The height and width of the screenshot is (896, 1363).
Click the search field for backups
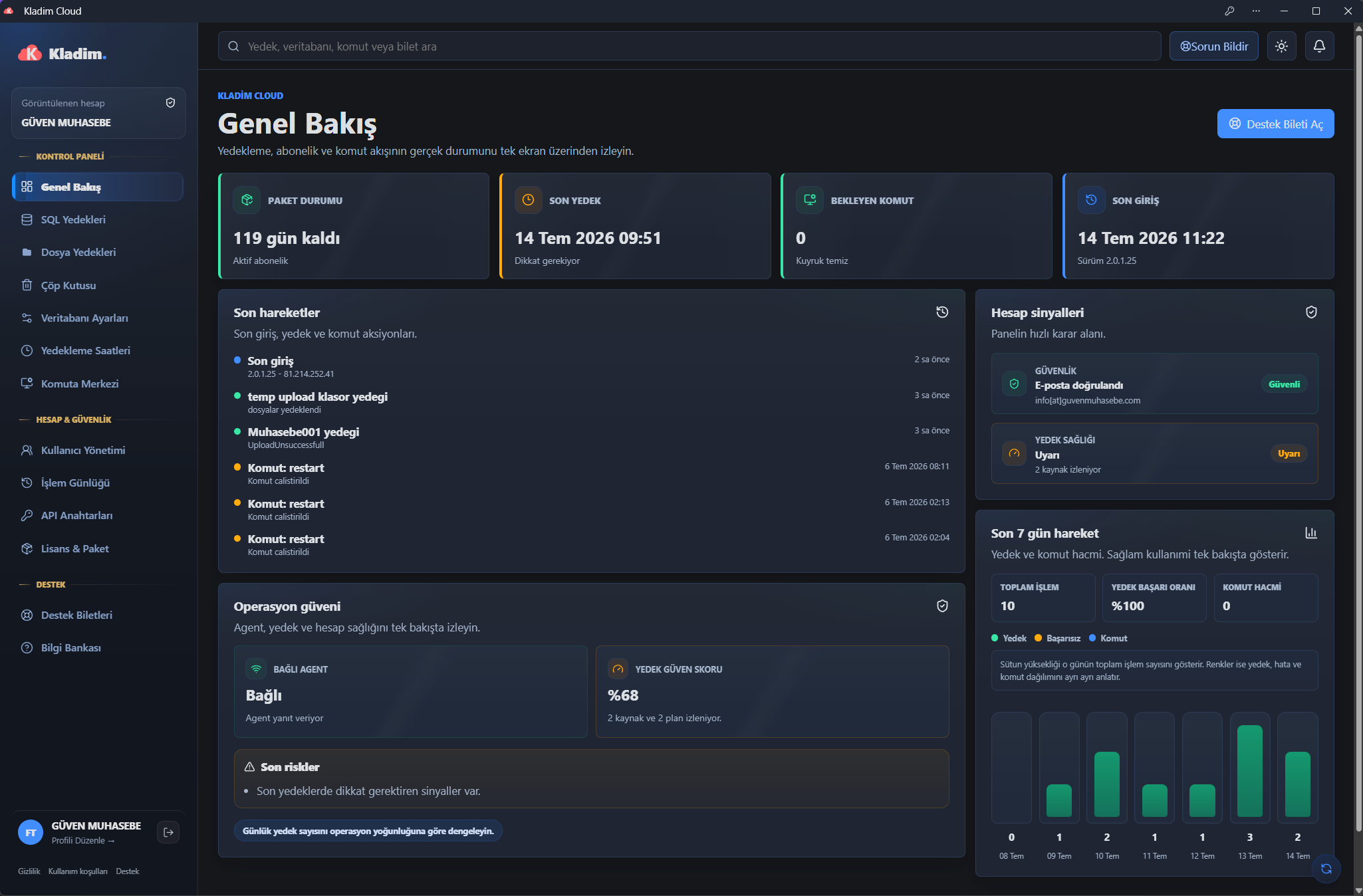tap(689, 47)
